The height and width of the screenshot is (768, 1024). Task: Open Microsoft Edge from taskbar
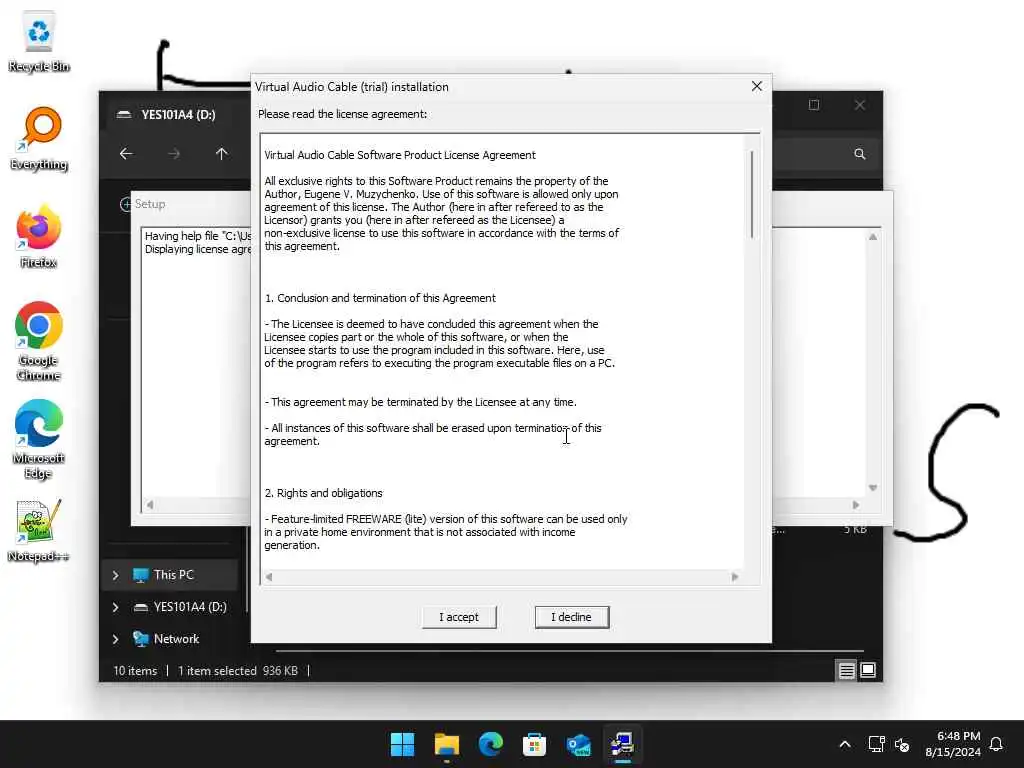(x=490, y=744)
